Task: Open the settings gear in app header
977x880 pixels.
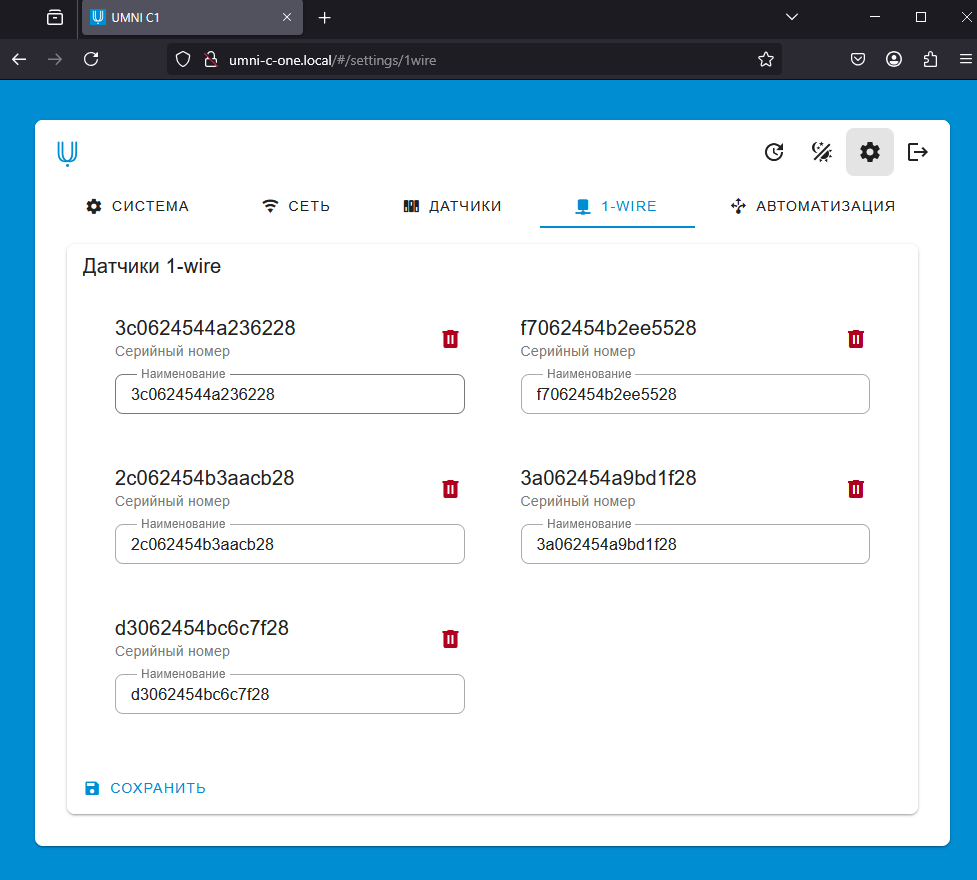Action: (x=869, y=152)
